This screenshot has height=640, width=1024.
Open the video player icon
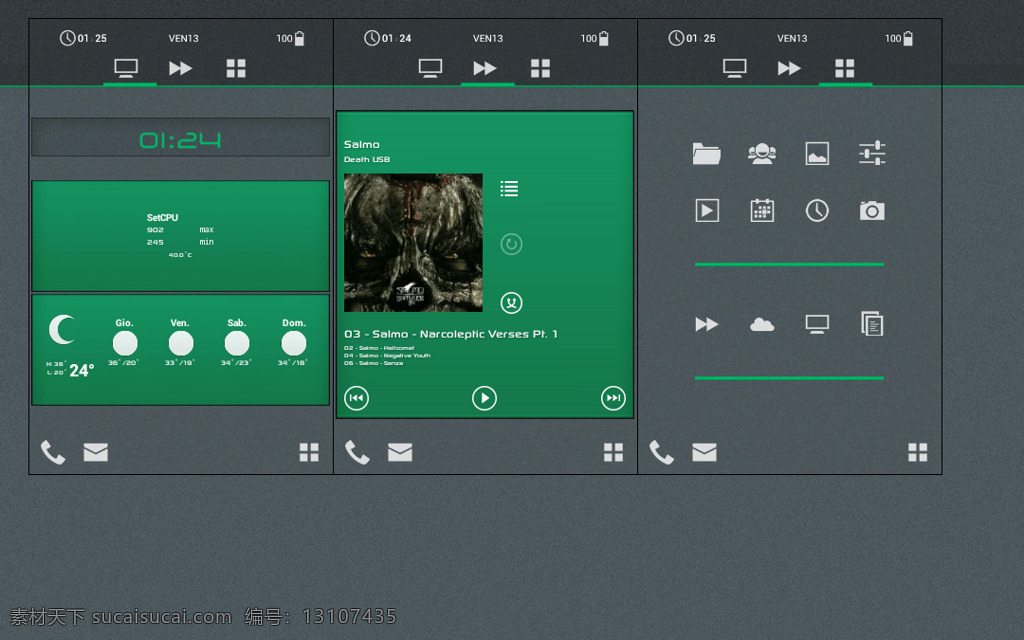707,210
